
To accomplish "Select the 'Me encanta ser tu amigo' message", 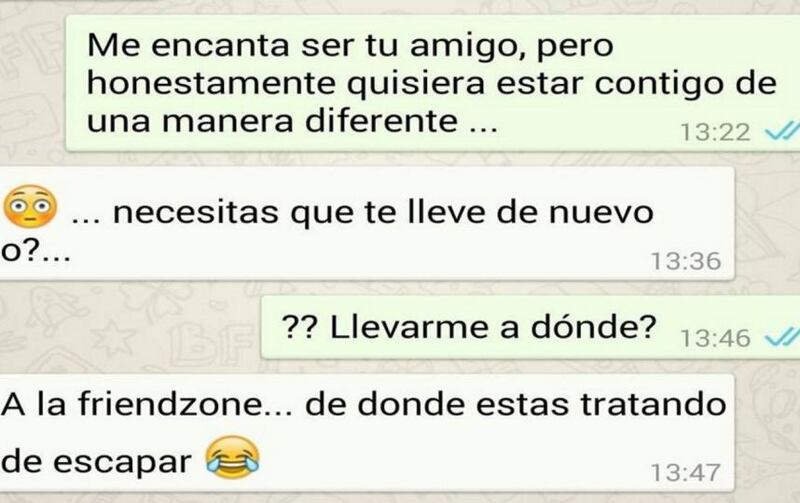I will coord(433,83).
